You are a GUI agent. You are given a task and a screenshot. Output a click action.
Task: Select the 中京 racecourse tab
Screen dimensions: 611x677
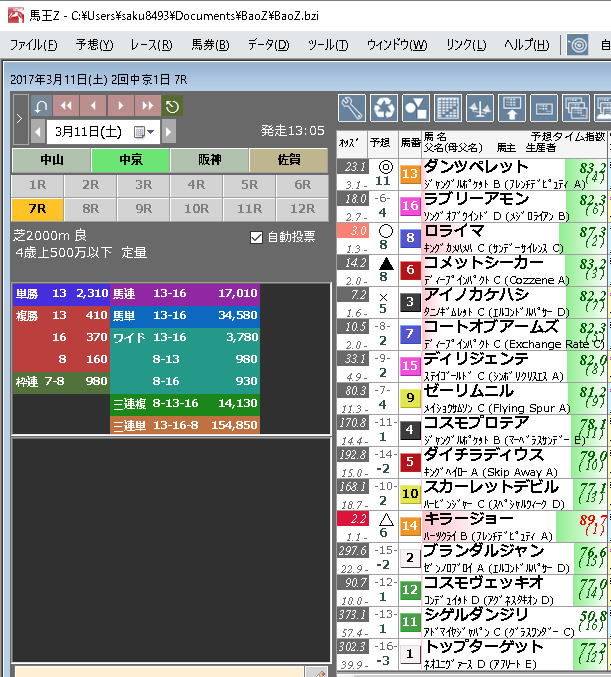[130, 160]
